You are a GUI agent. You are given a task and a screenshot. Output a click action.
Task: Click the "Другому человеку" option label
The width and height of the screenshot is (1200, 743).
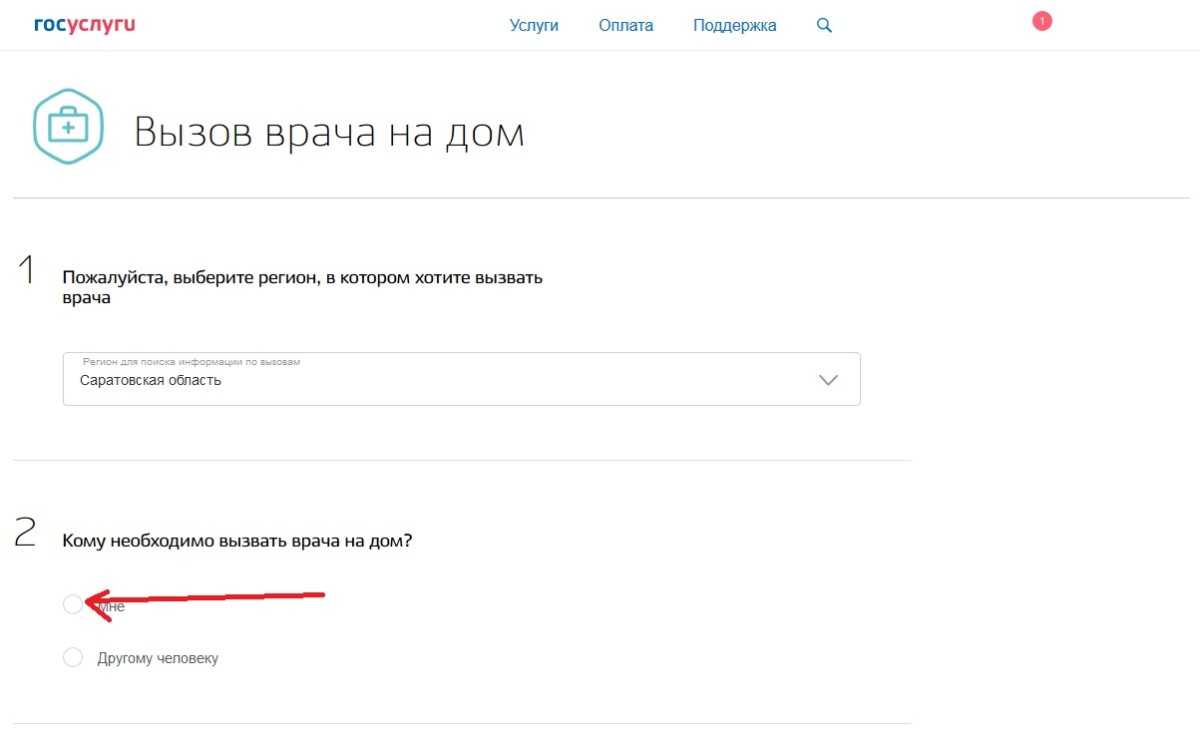coord(157,658)
